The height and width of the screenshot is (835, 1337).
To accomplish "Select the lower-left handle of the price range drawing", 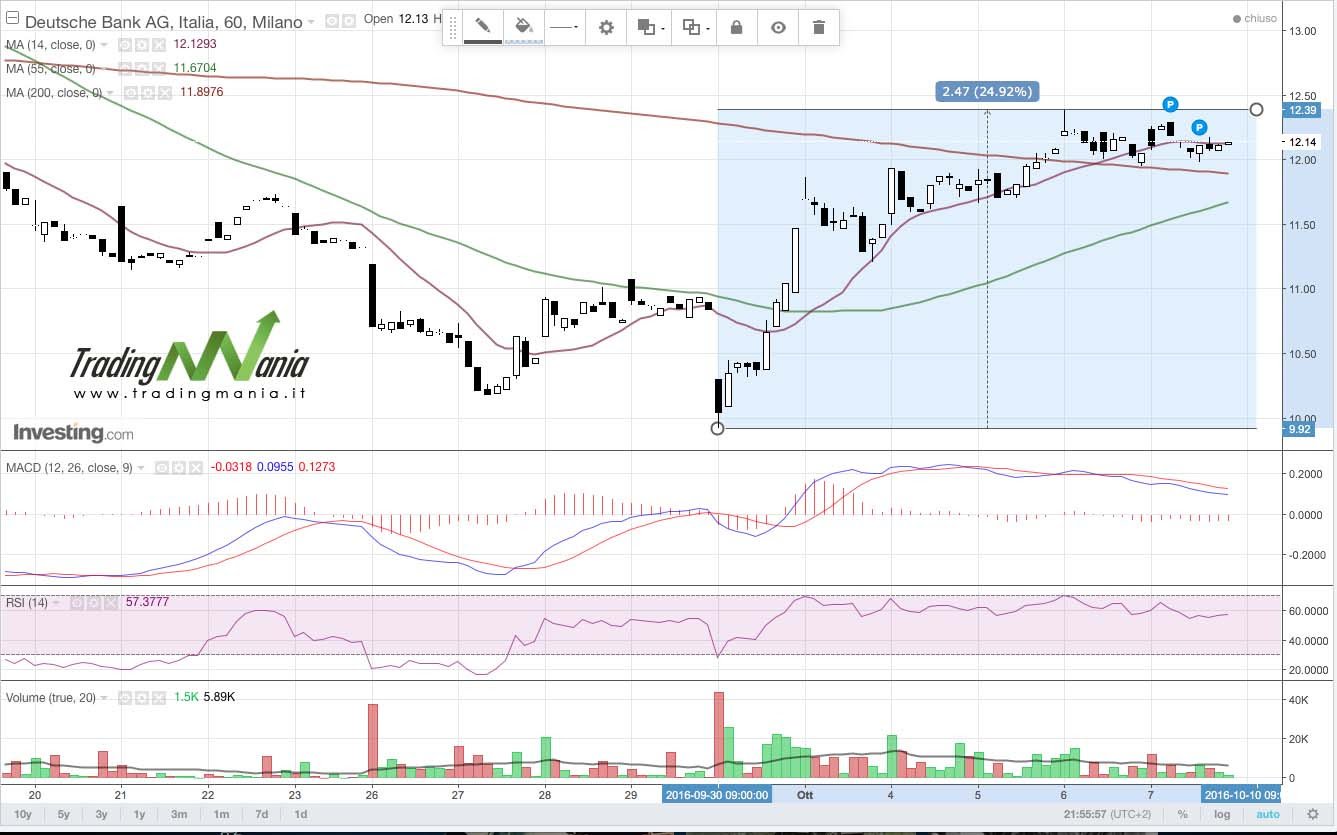I will 717,429.
